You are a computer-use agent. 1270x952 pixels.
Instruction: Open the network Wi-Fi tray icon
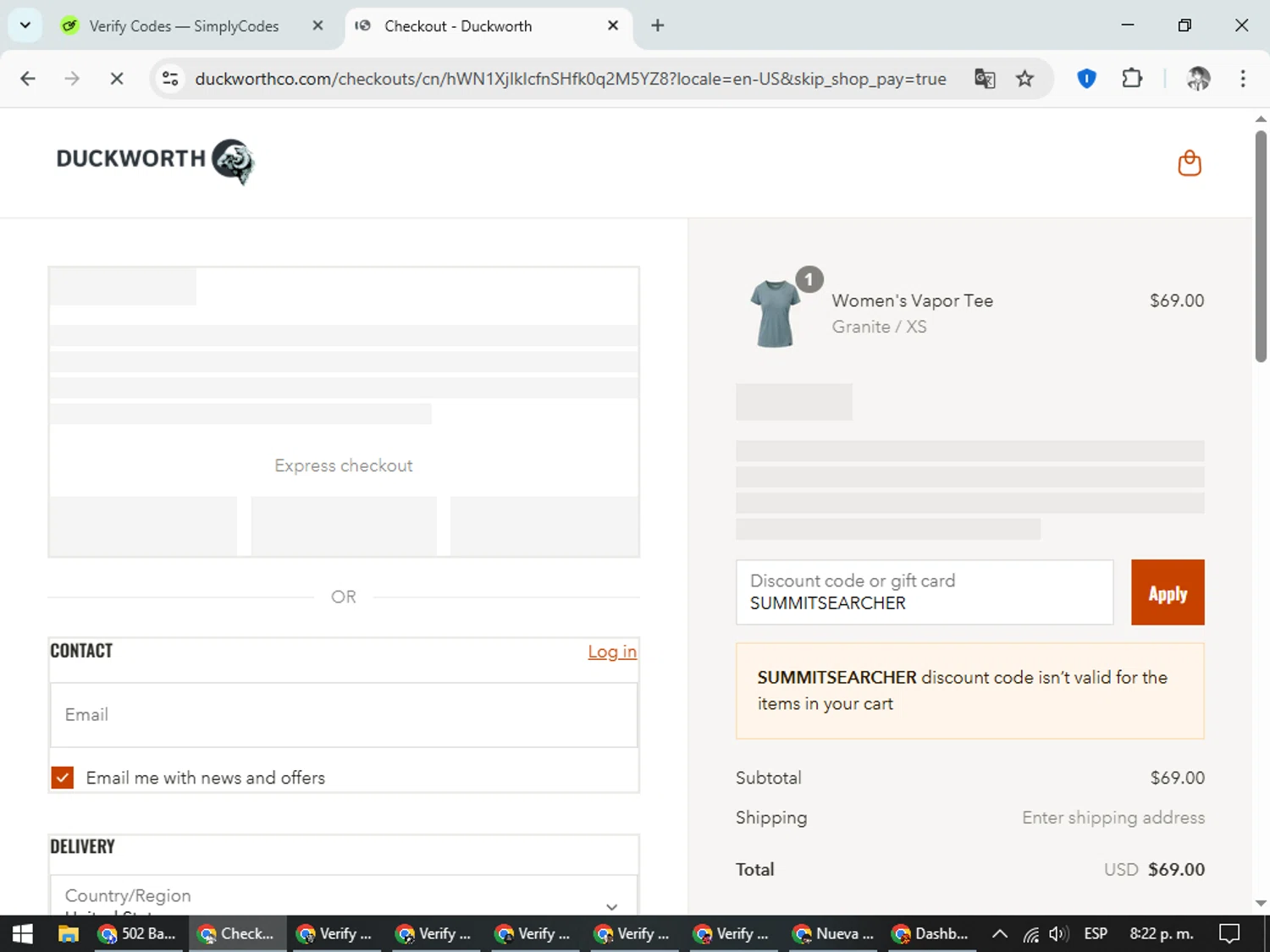pyautogui.click(x=1031, y=934)
